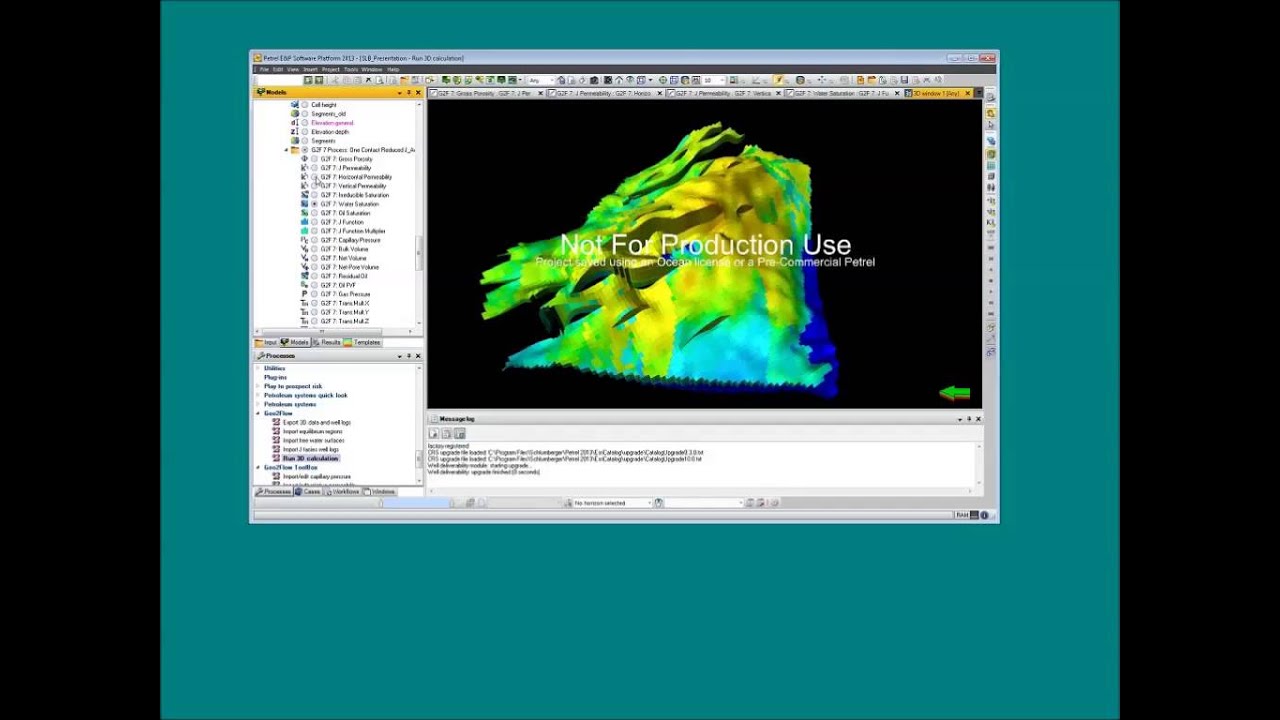Pin the Message log pane with its pushpin
This screenshot has height=720, width=1280.
tap(969, 419)
